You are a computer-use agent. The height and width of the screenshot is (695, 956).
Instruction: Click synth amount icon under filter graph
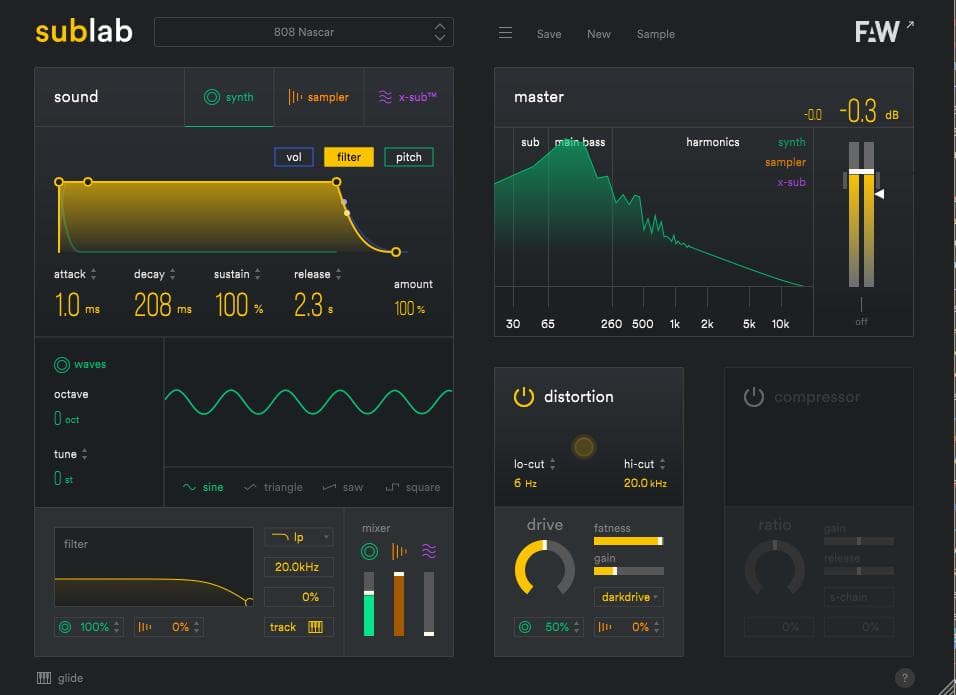click(65, 627)
